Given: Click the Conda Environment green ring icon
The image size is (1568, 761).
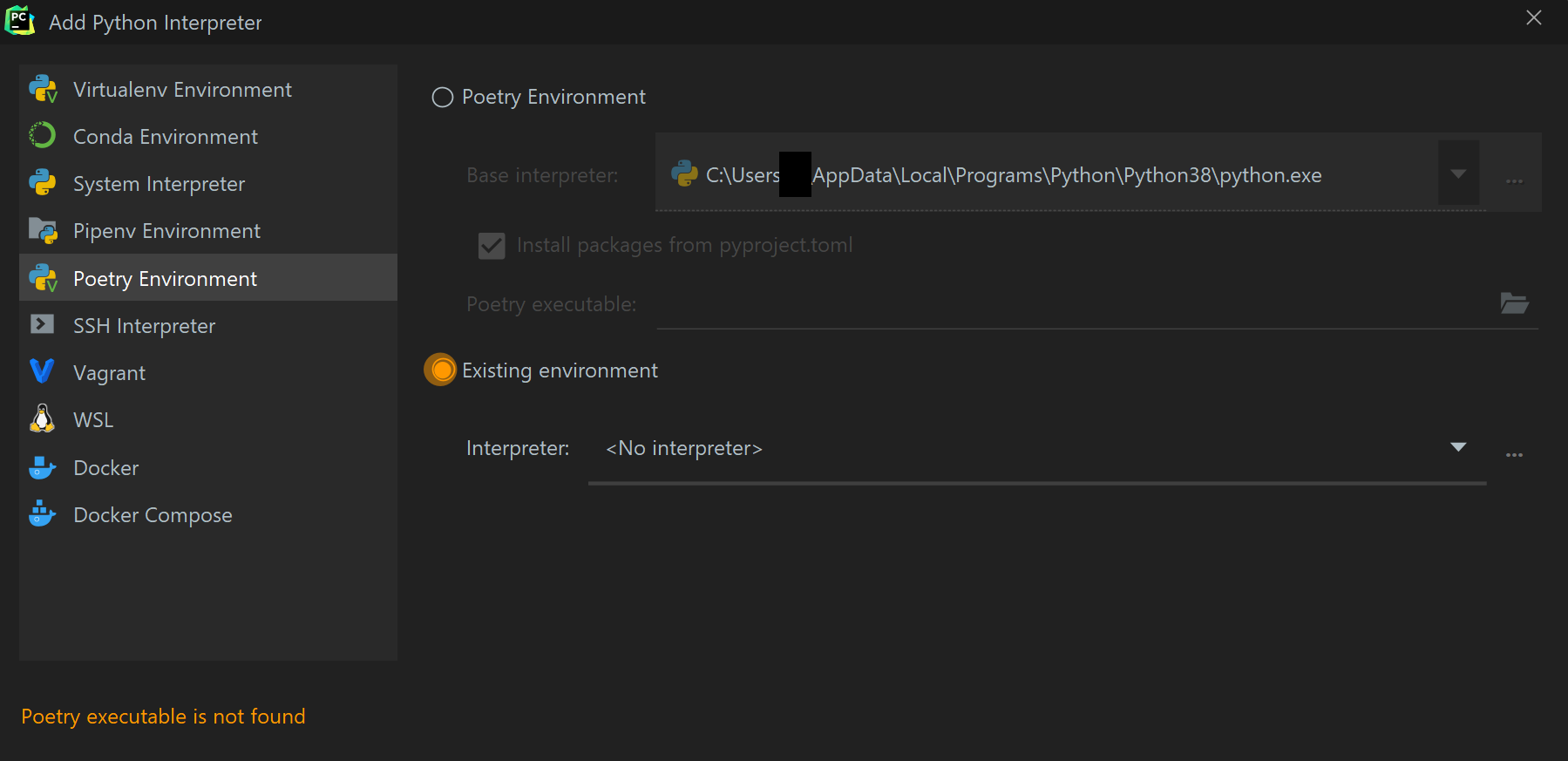Looking at the screenshot, I should tap(43, 136).
